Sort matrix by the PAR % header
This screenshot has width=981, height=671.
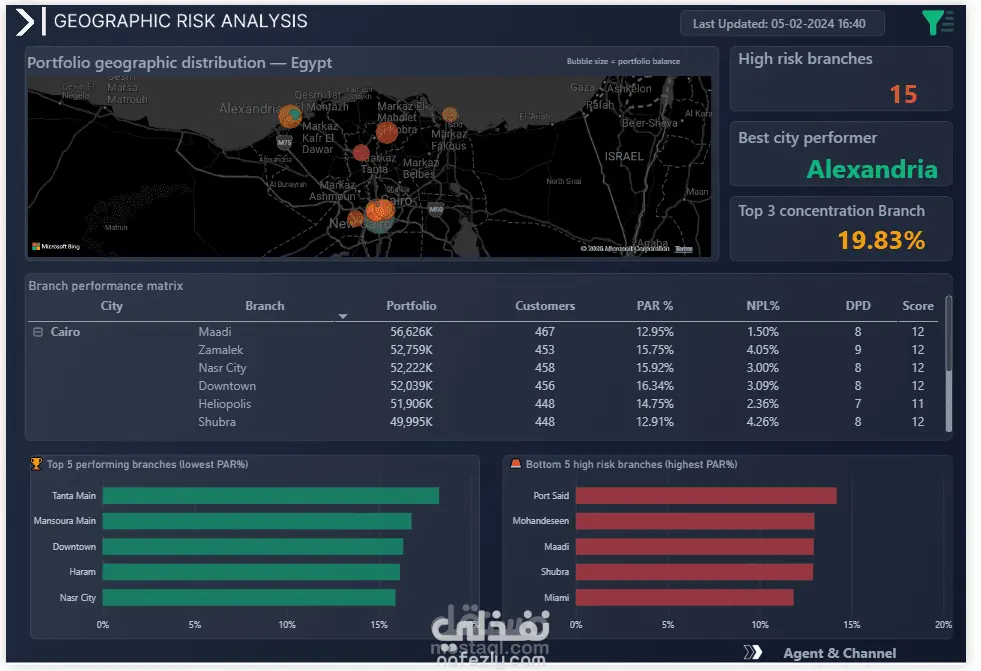coord(654,306)
